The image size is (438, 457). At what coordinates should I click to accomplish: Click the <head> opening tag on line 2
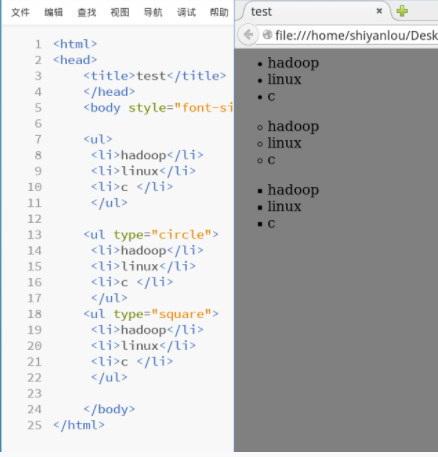coord(75,60)
